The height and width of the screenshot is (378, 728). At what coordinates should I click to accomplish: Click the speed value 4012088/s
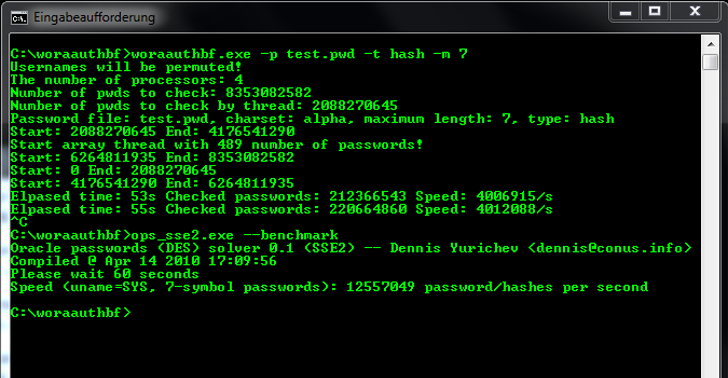coord(514,209)
